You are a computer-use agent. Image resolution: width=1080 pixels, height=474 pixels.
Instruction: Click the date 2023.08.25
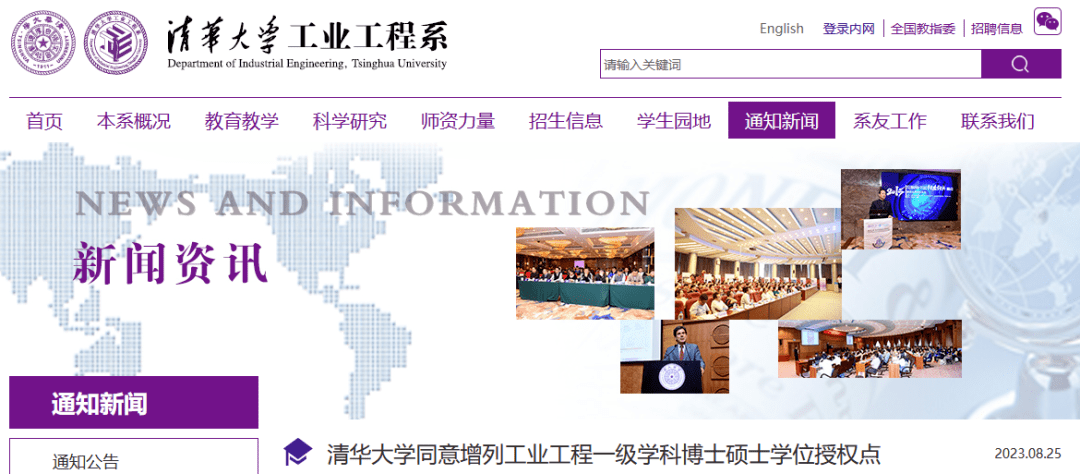pos(1028,454)
